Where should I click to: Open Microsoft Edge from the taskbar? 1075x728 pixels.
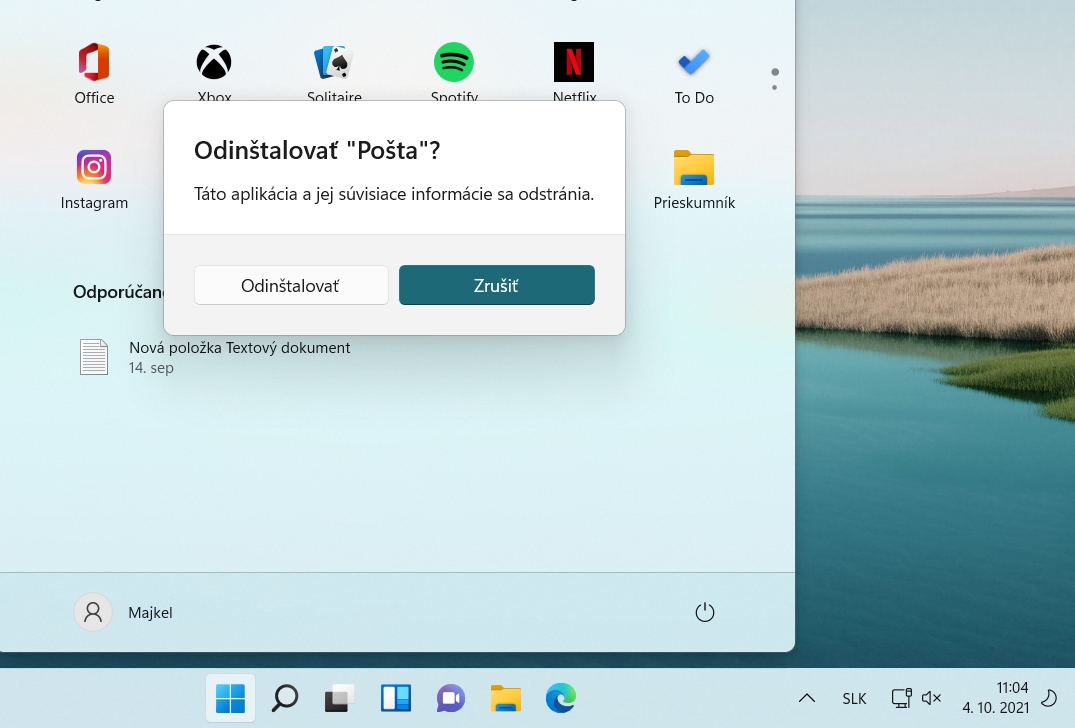pyautogui.click(x=561, y=698)
